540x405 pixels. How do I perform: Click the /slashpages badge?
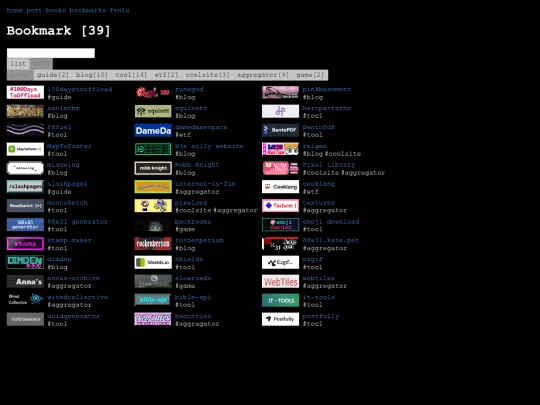[x=25, y=187]
